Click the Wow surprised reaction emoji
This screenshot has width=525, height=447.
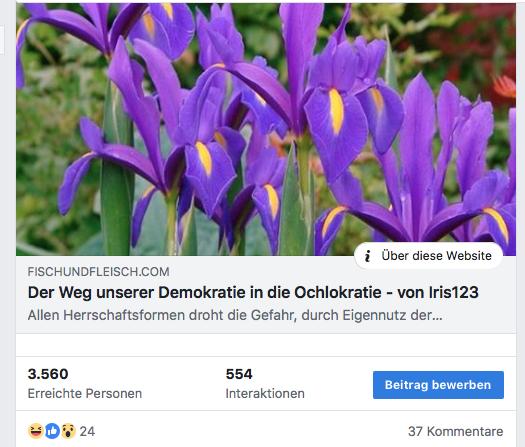[x=68, y=431]
